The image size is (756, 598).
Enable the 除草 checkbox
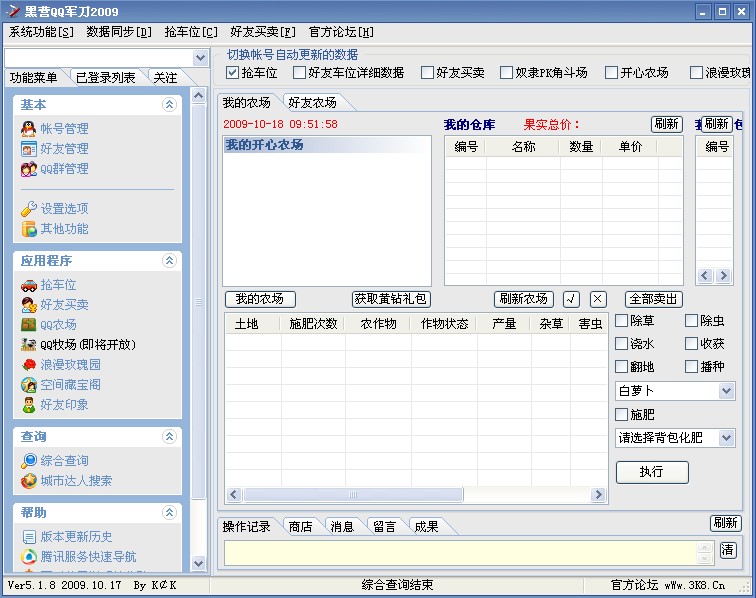[x=621, y=321]
